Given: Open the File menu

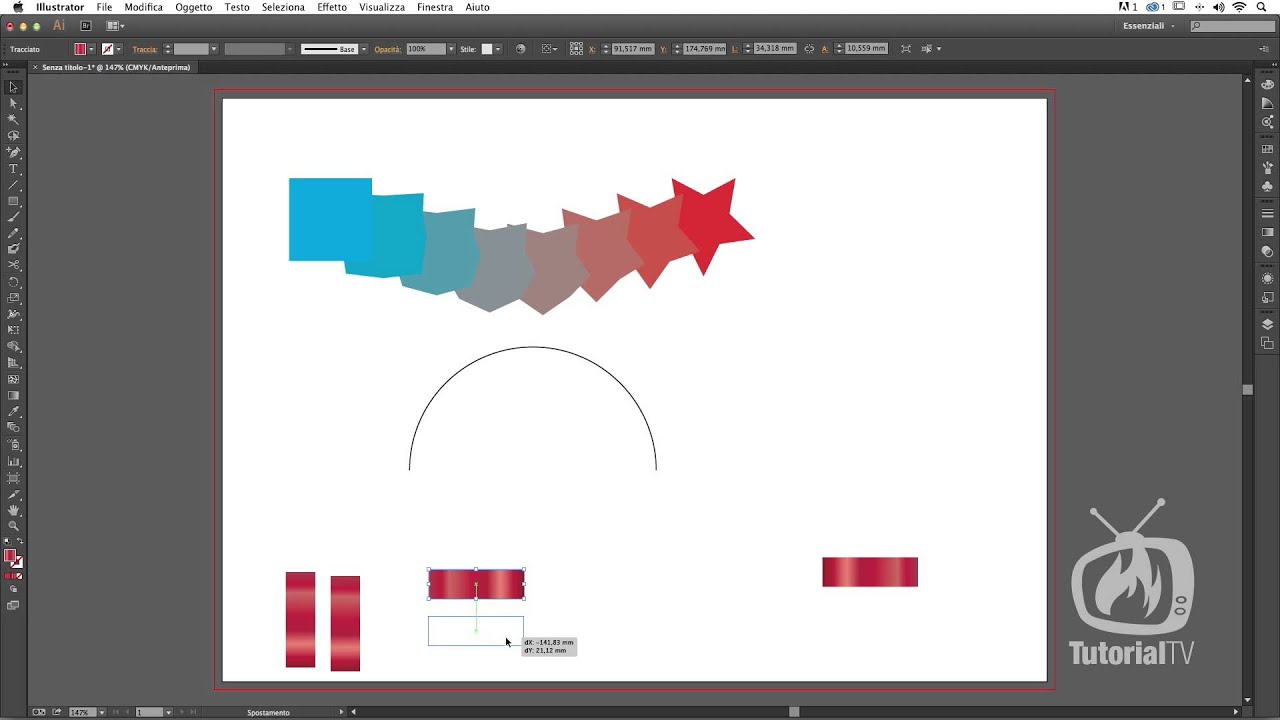Looking at the screenshot, I should [x=104, y=7].
